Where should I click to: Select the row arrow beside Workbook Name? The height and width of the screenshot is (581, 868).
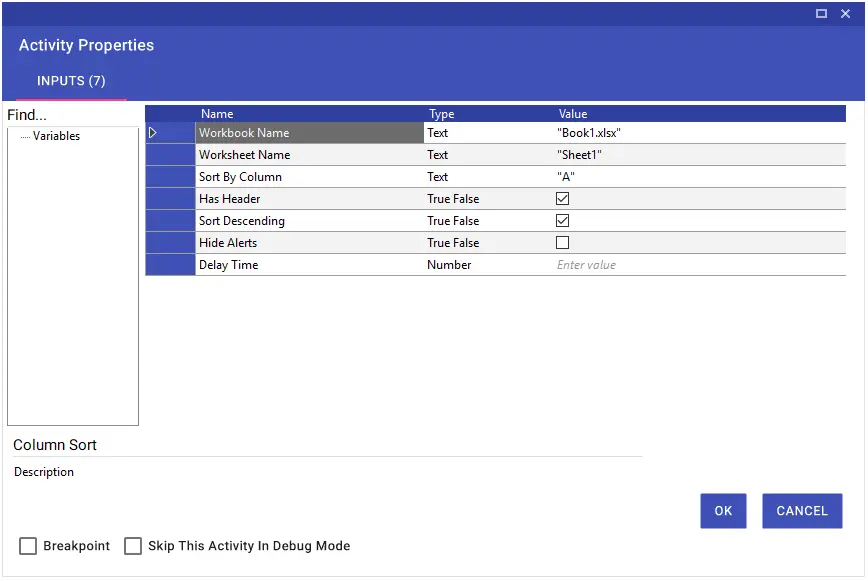coord(153,133)
